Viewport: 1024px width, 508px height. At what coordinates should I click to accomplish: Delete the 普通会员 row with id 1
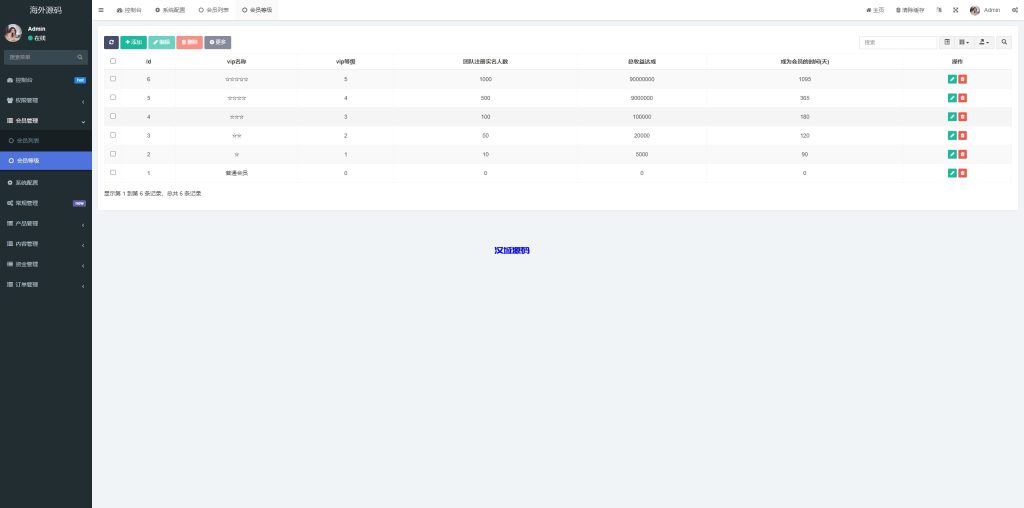963,173
